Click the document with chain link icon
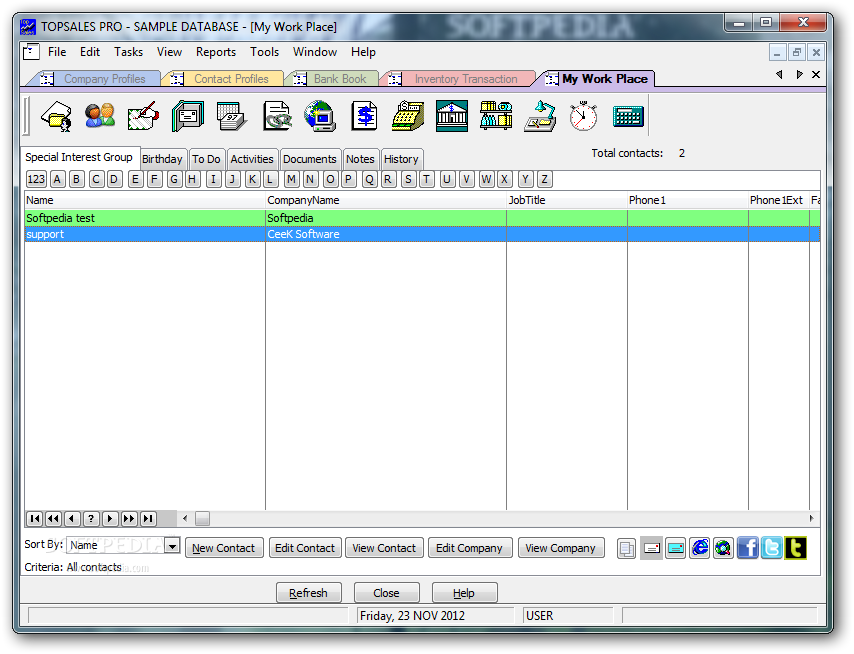 (277, 116)
